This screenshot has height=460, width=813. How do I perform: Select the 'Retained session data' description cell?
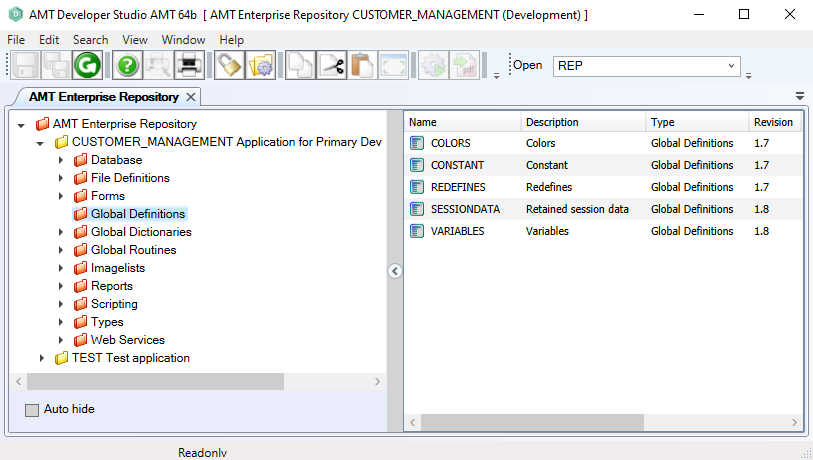coord(577,209)
